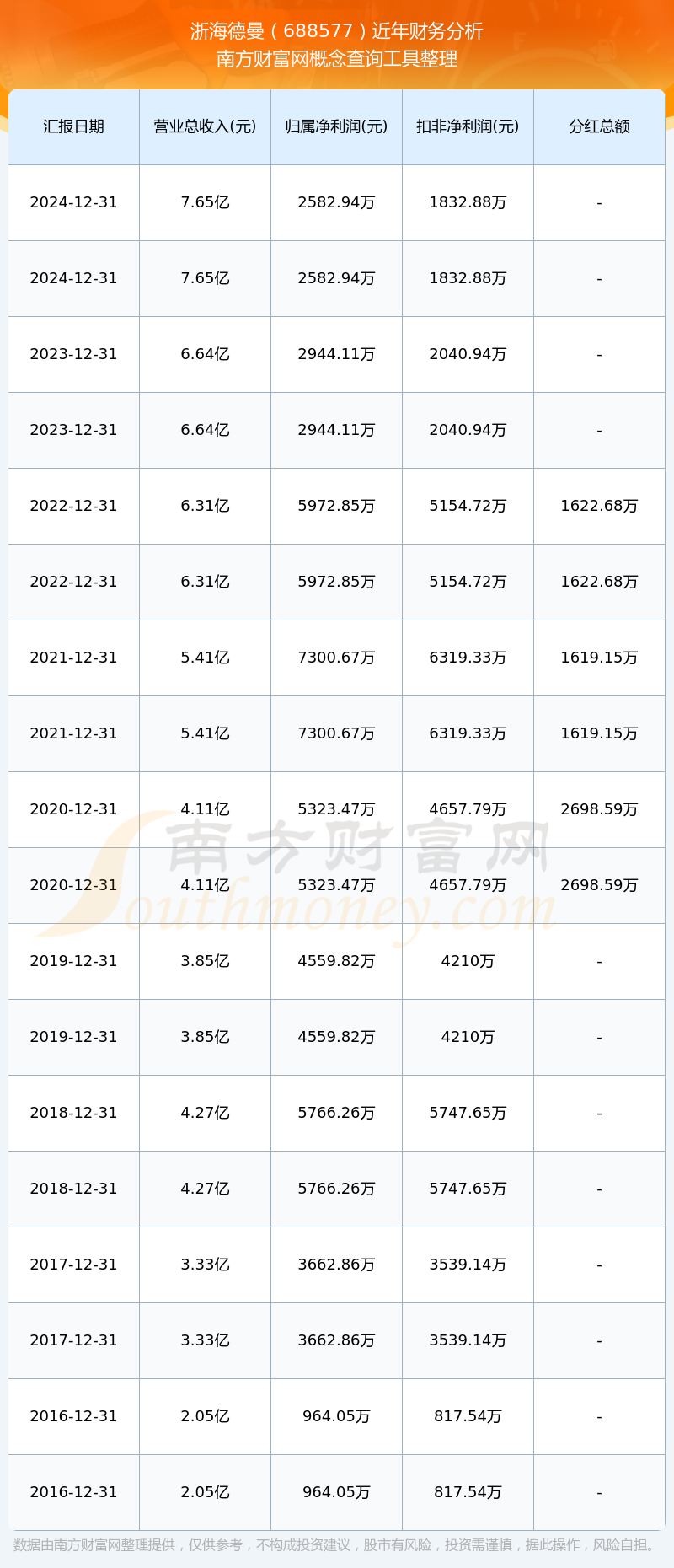Click the first 817.54万 deducted profit cell
Viewport: 674px width, 1568px height.
(x=468, y=1416)
